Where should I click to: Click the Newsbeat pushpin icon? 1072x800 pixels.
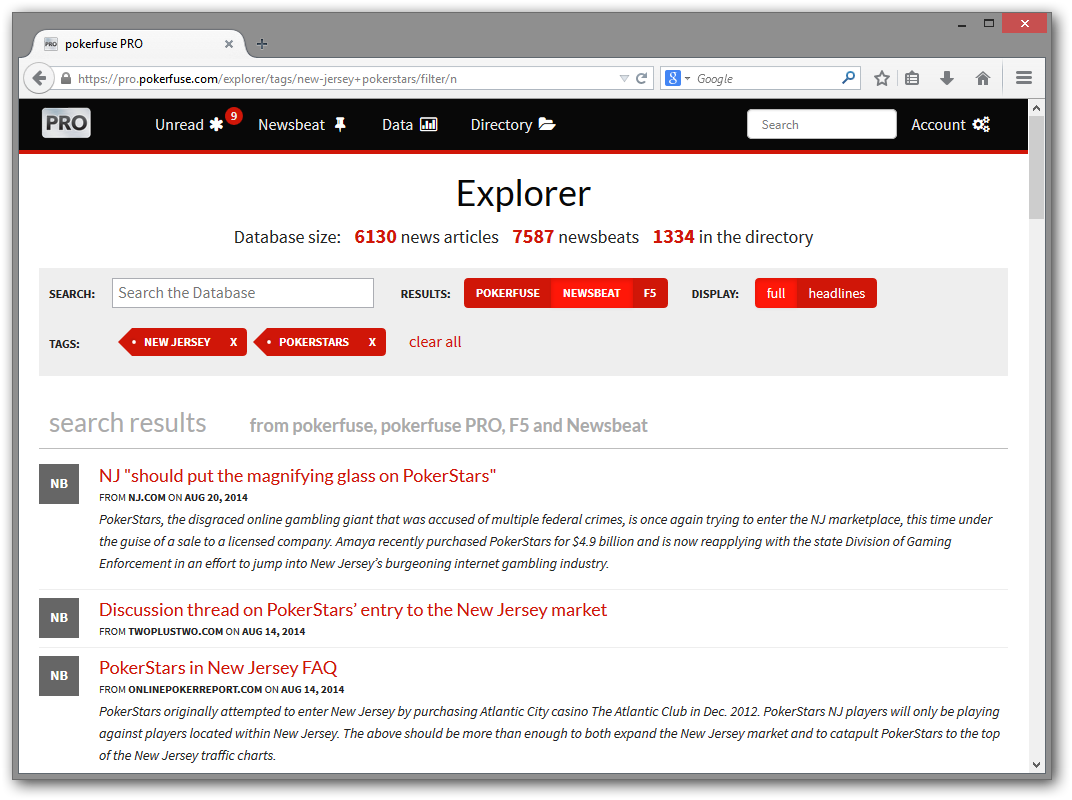pos(340,124)
